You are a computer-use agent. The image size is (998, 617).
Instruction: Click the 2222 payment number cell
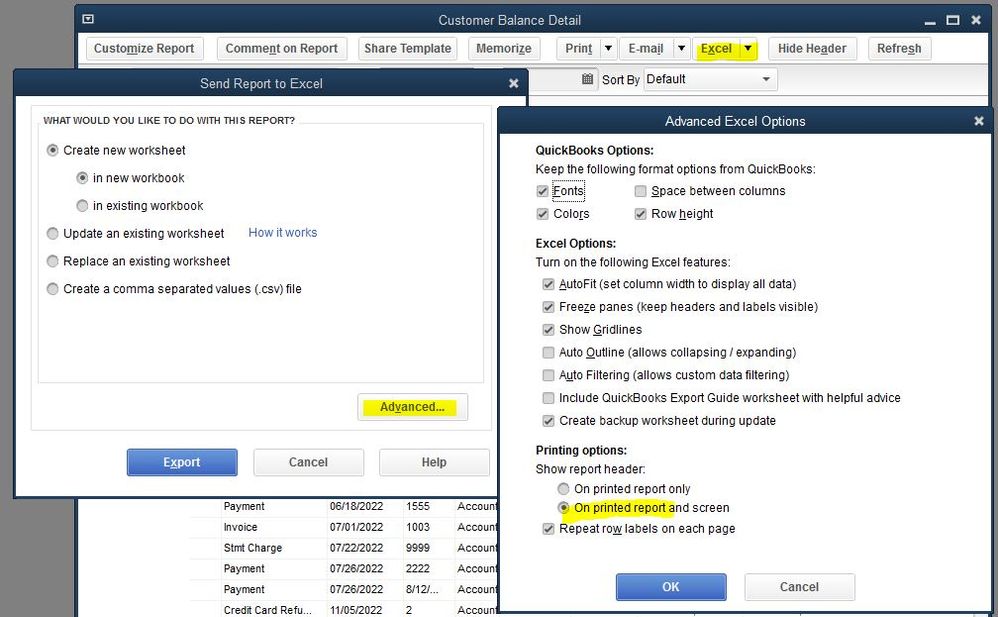tap(418, 569)
